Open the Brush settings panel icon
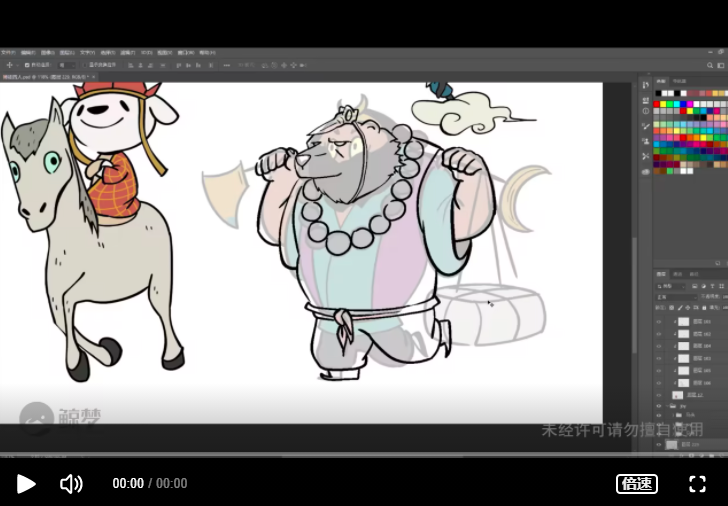 646,126
